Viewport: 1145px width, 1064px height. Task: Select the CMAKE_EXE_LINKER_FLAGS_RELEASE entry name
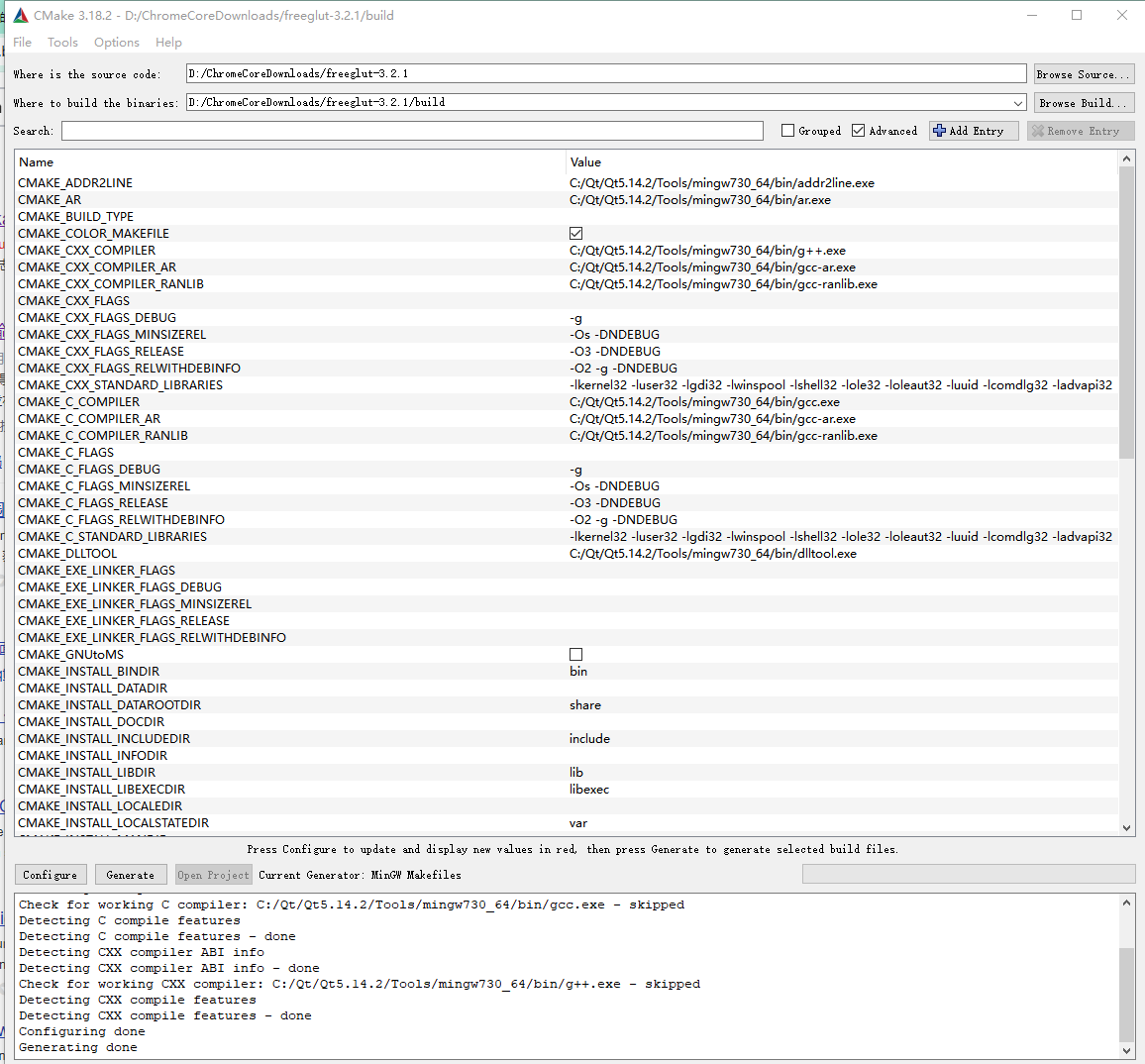coord(124,621)
